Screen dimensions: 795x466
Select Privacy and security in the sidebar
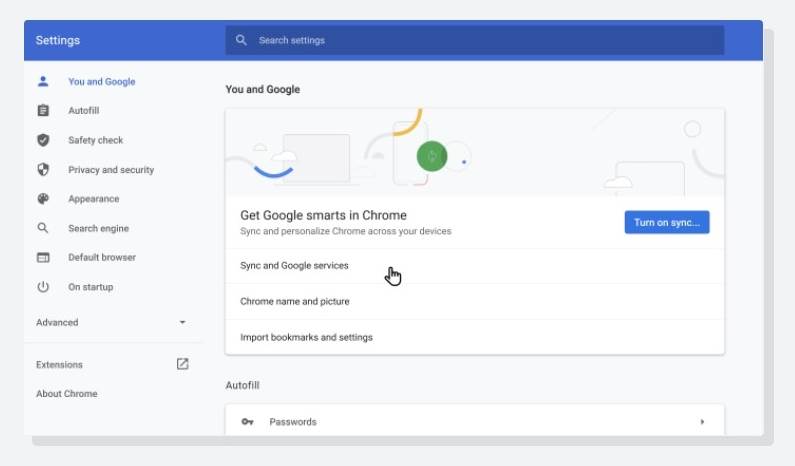coord(111,170)
